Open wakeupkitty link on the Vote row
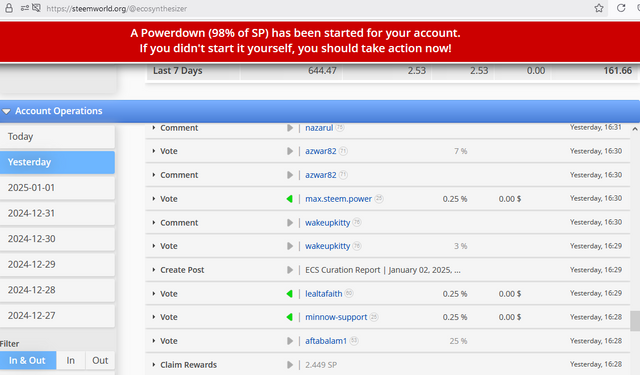 click(x=328, y=246)
